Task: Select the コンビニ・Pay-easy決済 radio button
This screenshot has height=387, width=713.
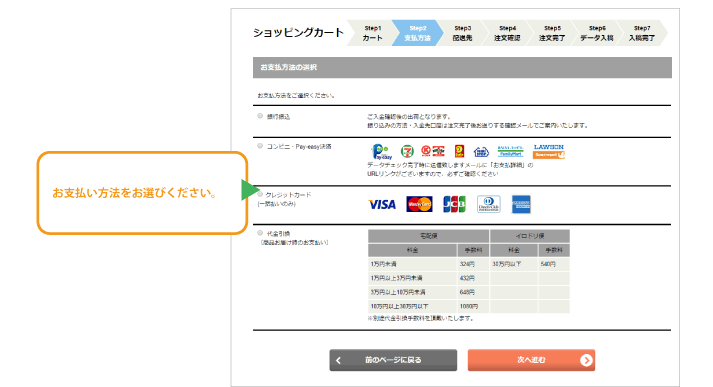Action: click(260, 146)
